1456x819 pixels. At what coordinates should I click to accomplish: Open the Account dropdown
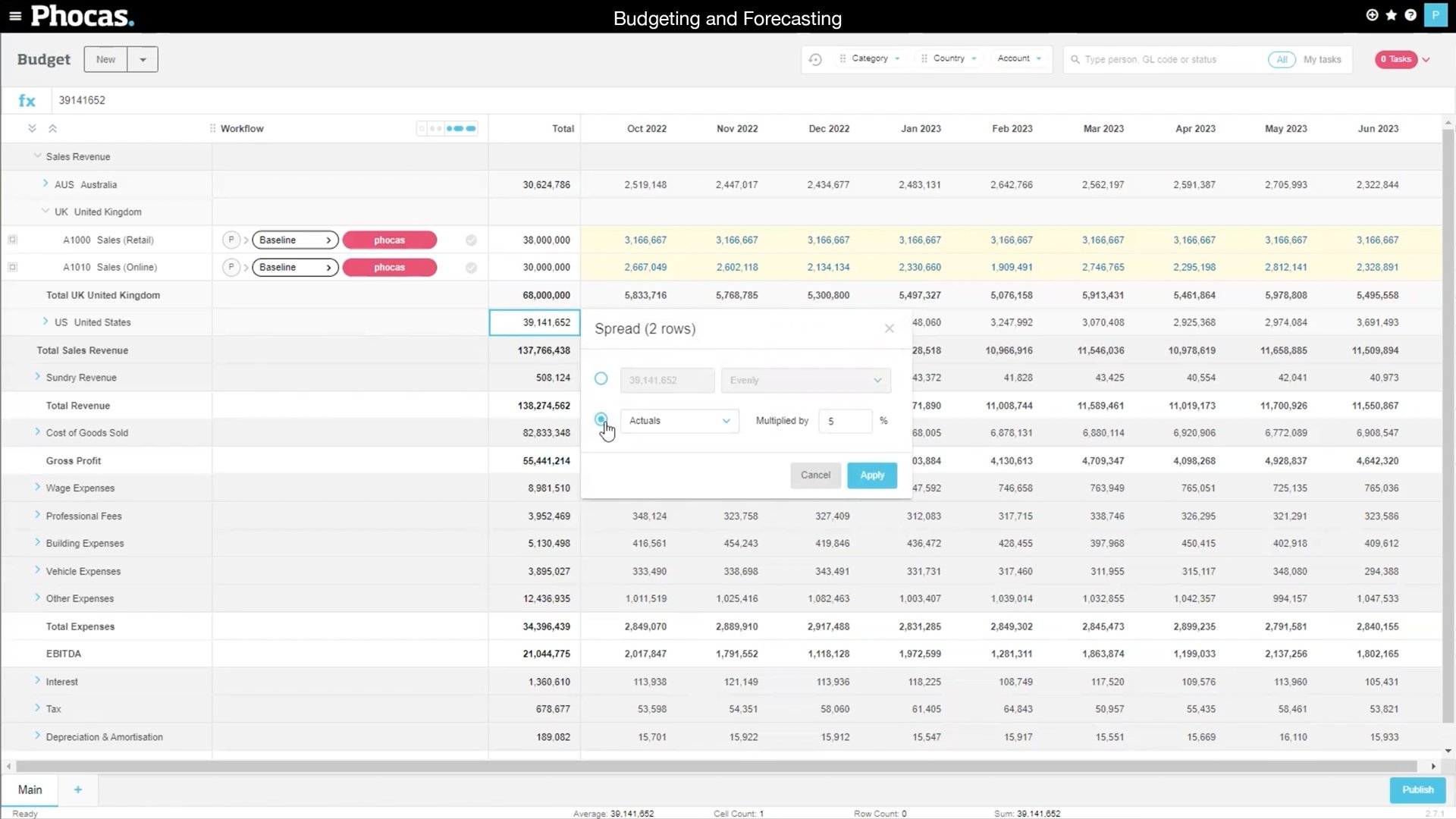(x=1018, y=58)
